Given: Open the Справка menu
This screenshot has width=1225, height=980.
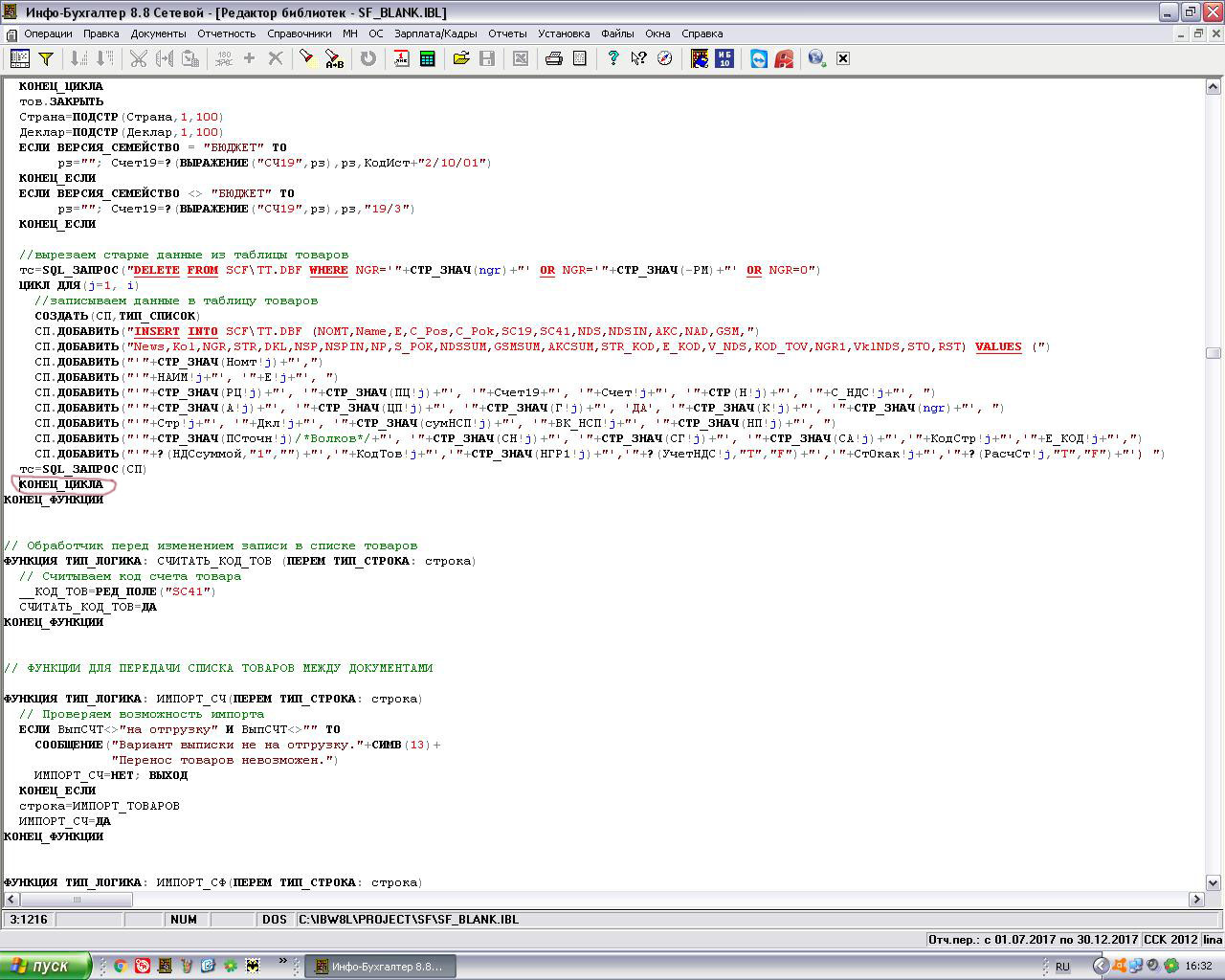Looking at the screenshot, I should (x=702, y=33).
